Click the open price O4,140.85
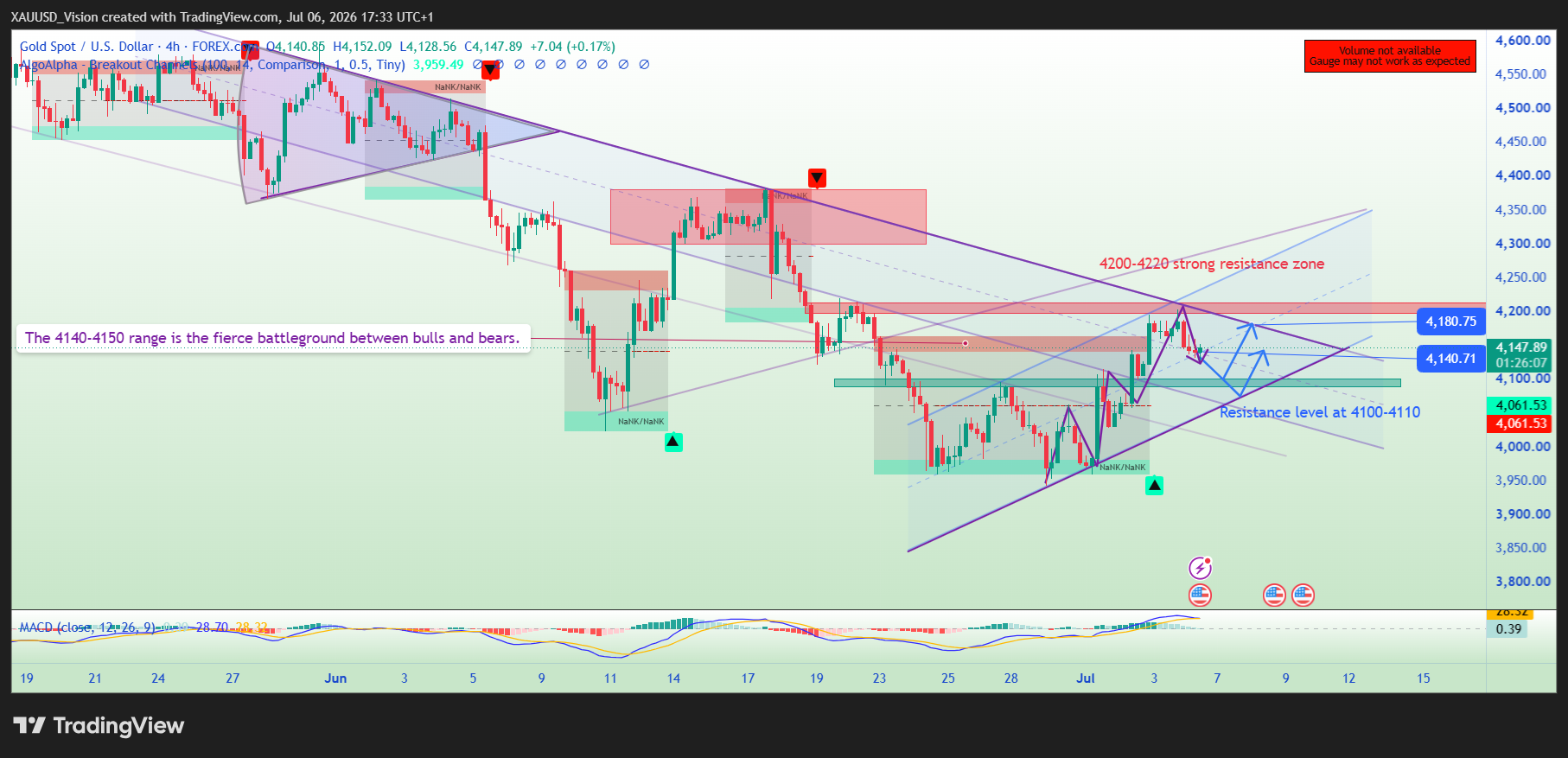This screenshot has width=1568, height=758. tap(296, 47)
